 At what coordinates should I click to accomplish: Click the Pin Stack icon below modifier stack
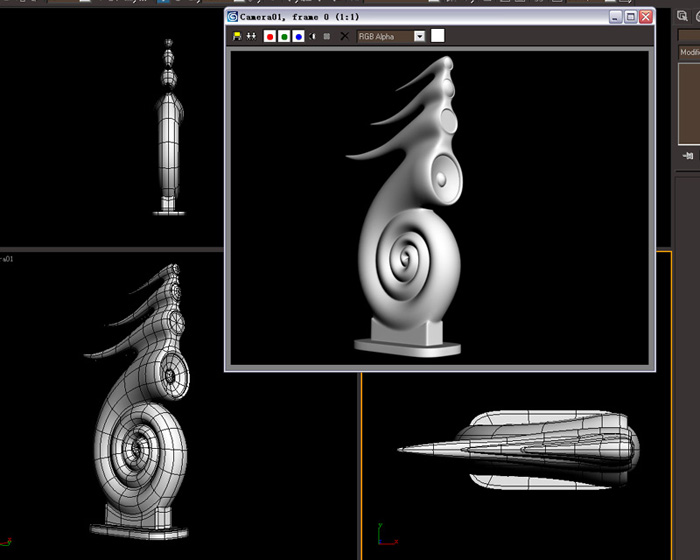click(x=688, y=156)
